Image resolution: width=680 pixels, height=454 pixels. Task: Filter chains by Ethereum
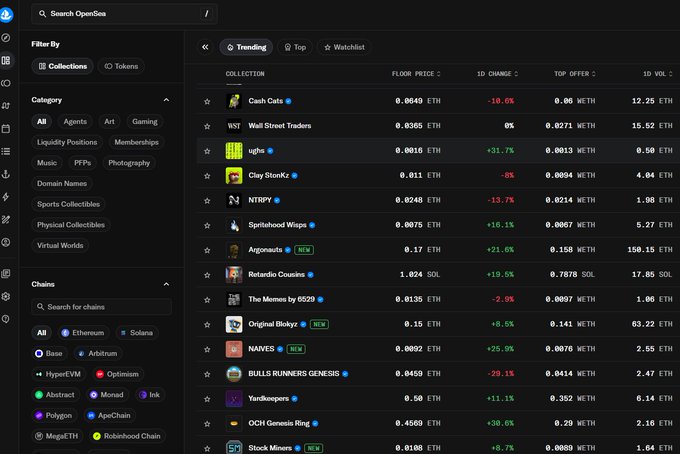83,333
